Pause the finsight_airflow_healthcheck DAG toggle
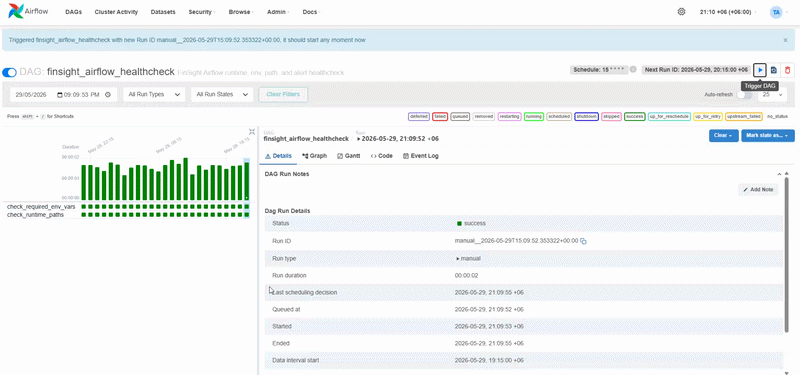 coord(9,72)
